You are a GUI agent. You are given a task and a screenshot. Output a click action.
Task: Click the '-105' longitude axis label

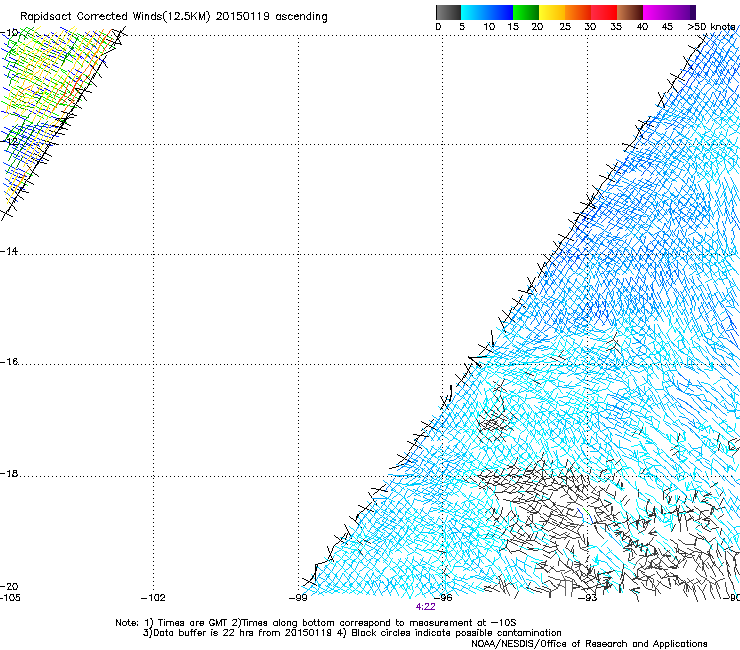point(10,598)
